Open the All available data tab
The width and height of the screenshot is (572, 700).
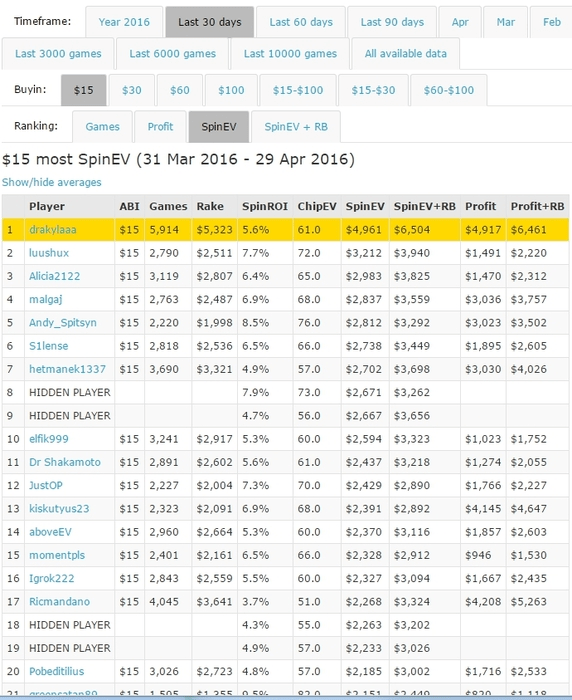(405, 54)
